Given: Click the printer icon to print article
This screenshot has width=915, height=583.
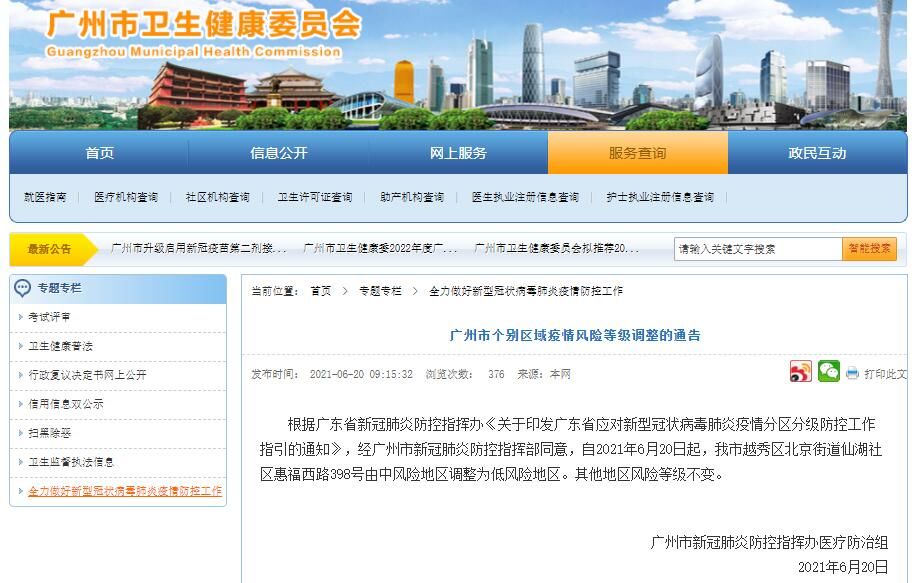Looking at the screenshot, I should (852, 373).
